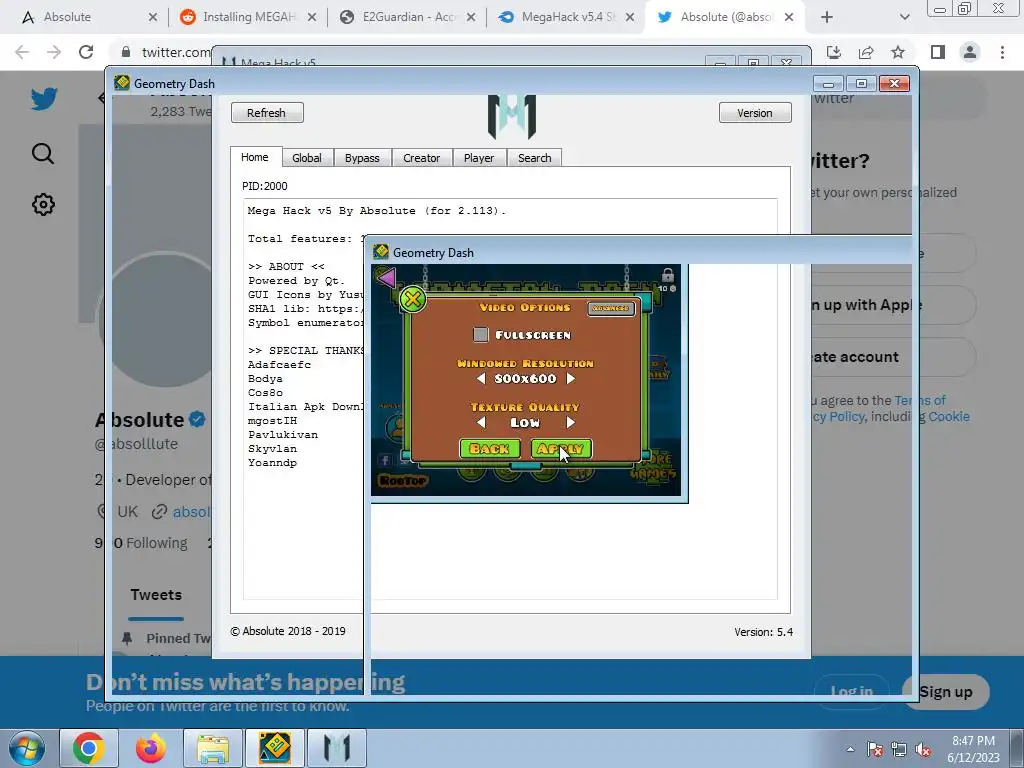This screenshot has width=1024, height=768.
Task: Switch to the Search tab
Action: tap(534, 158)
